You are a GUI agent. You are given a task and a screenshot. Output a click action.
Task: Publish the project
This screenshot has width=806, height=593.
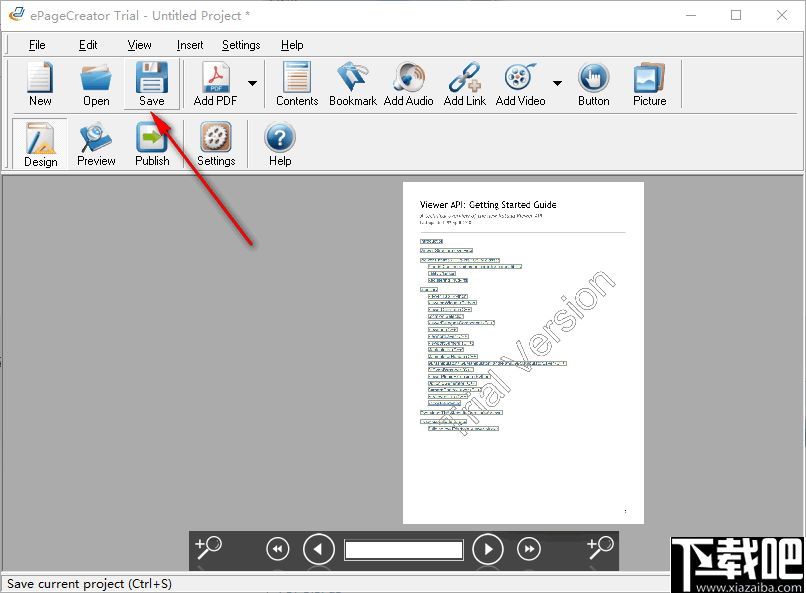pyautogui.click(x=152, y=144)
